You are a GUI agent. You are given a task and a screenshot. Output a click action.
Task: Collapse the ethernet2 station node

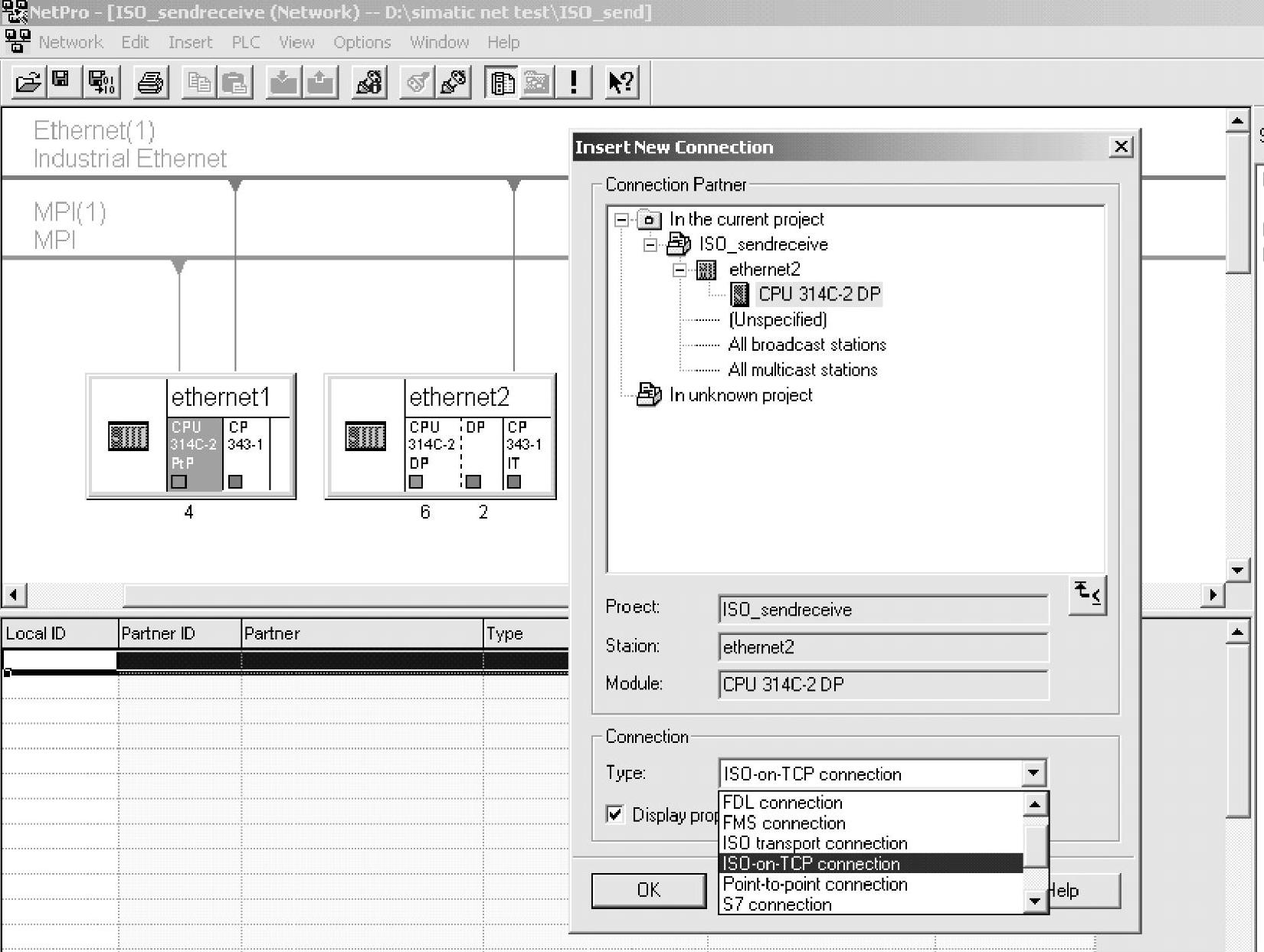tap(679, 270)
